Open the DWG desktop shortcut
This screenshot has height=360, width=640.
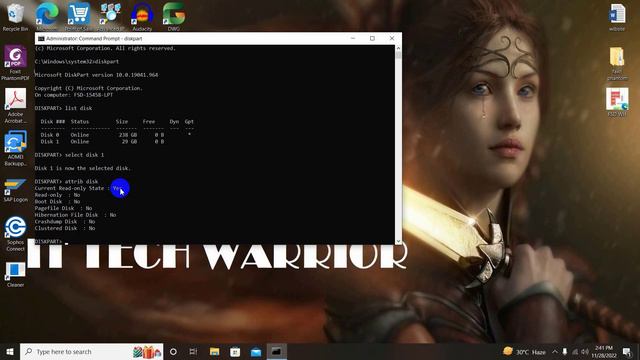point(173,16)
